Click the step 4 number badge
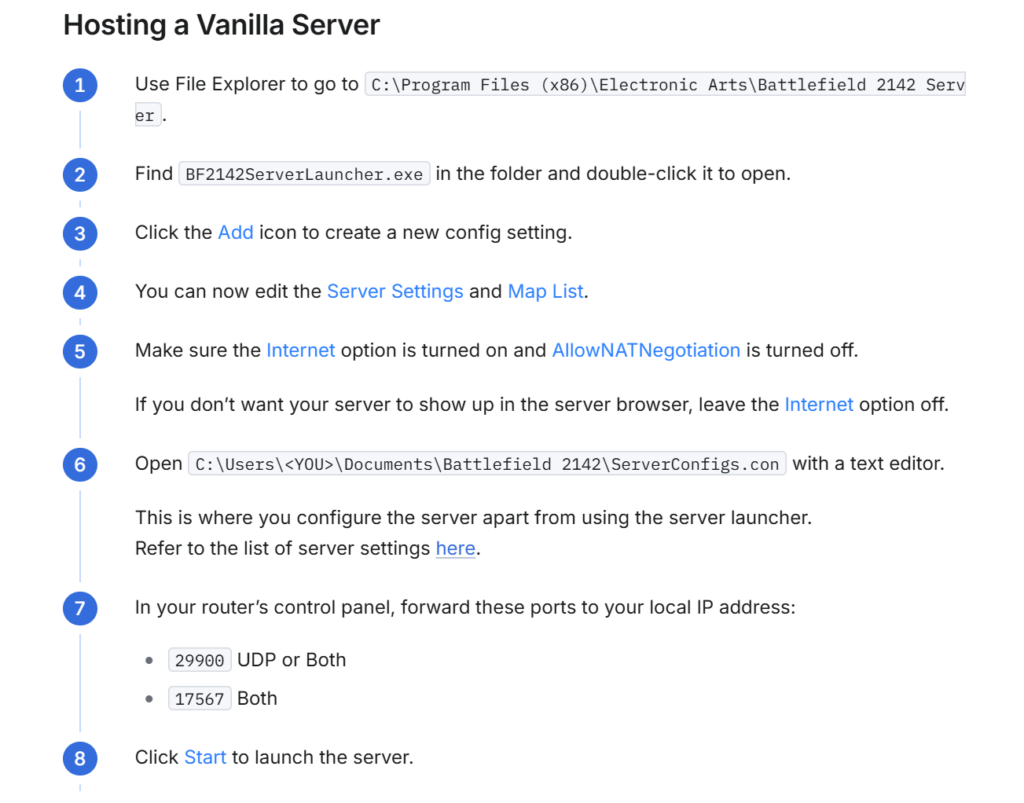This screenshot has width=1024, height=803. pyautogui.click(x=80, y=293)
